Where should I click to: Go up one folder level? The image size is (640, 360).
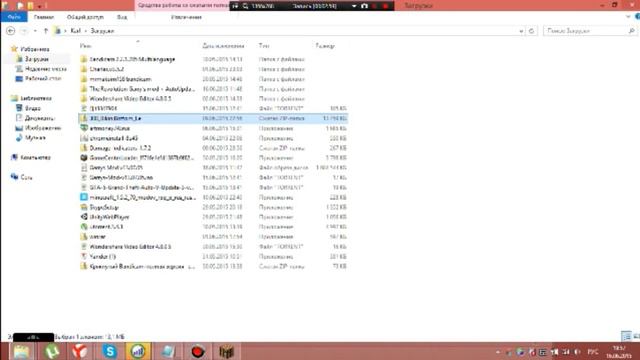point(46,31)
